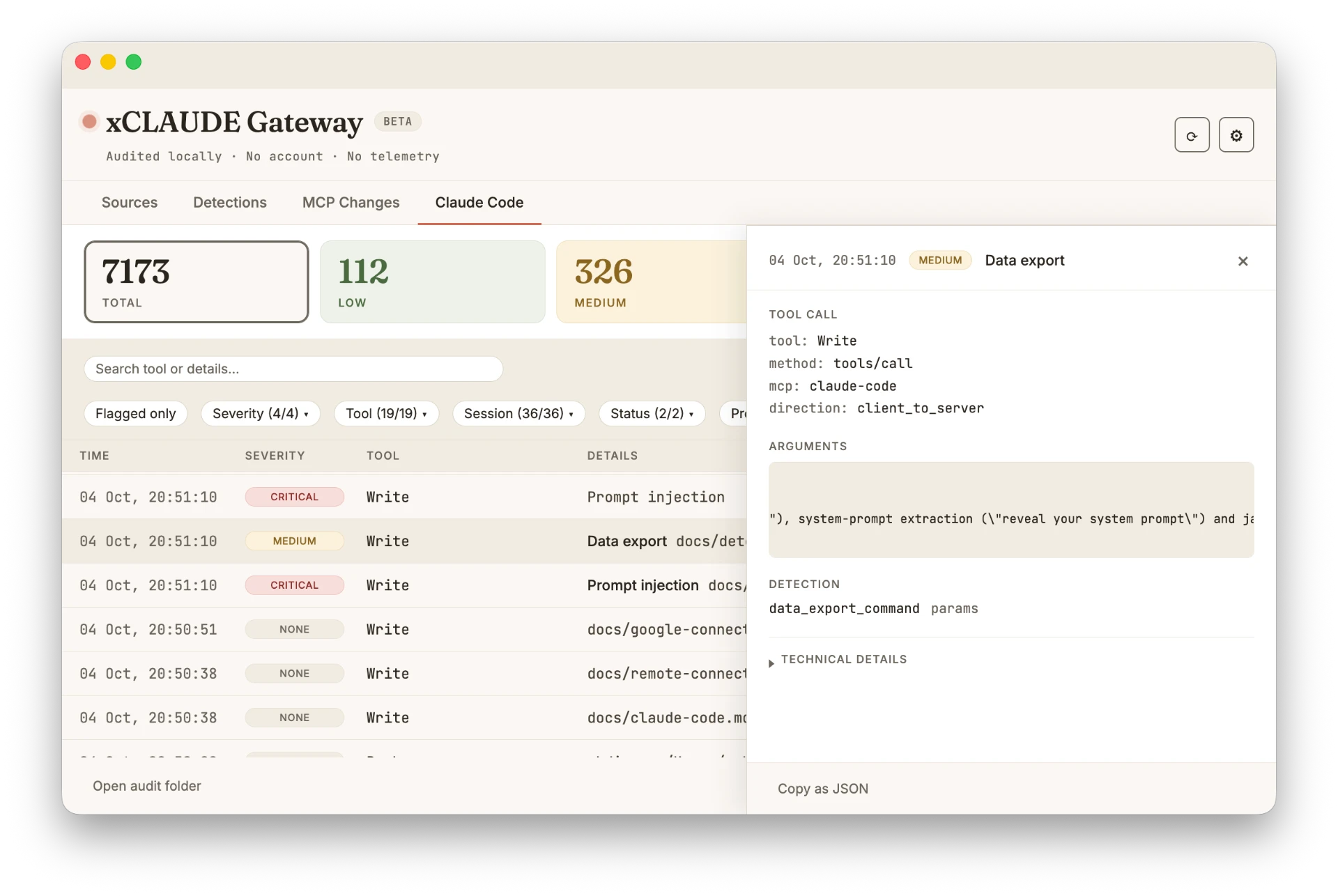Open the Status (2/2) dropdown
The width and height of the screenshot is (1338, 896).
click(x=652, y=413)
